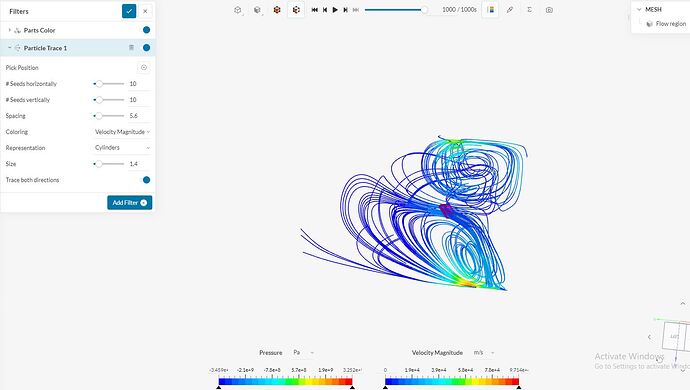The width and height of the screenshot is (690, 390).
Task: Collapse the Particle Trace 1 filter
Action: coord(10,48)
